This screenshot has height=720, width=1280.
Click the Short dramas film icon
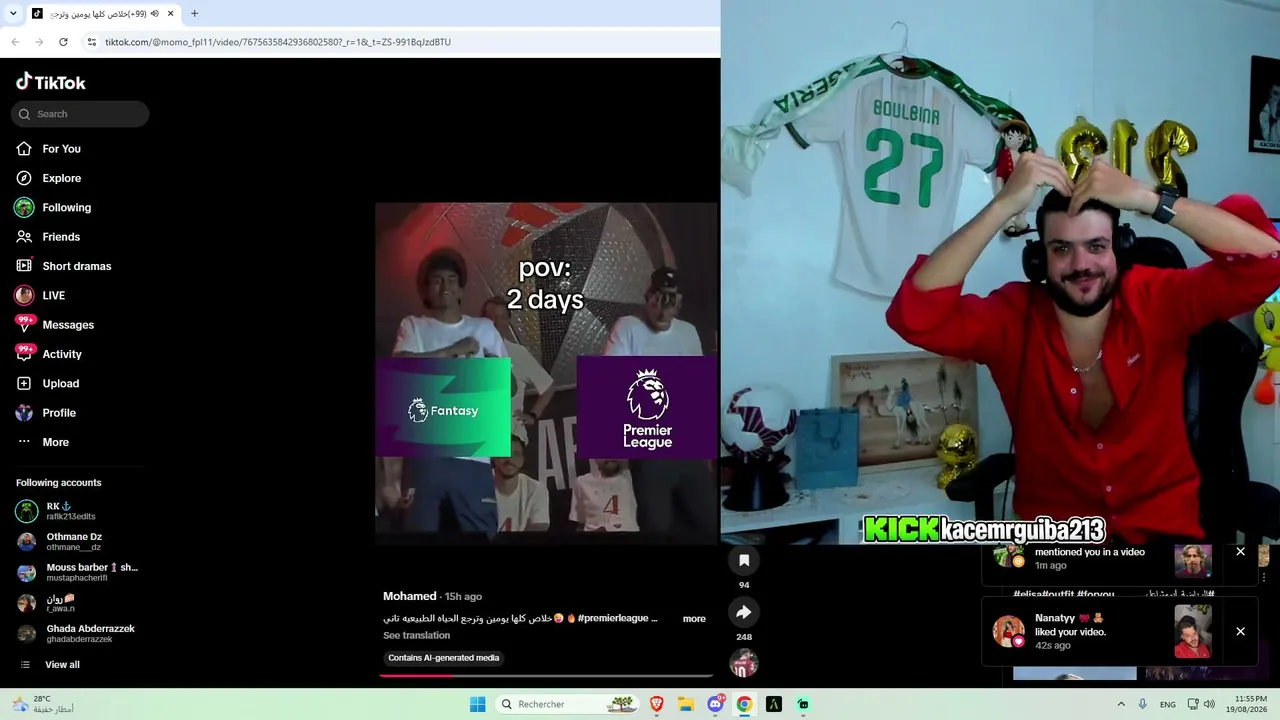pos(24,266)
